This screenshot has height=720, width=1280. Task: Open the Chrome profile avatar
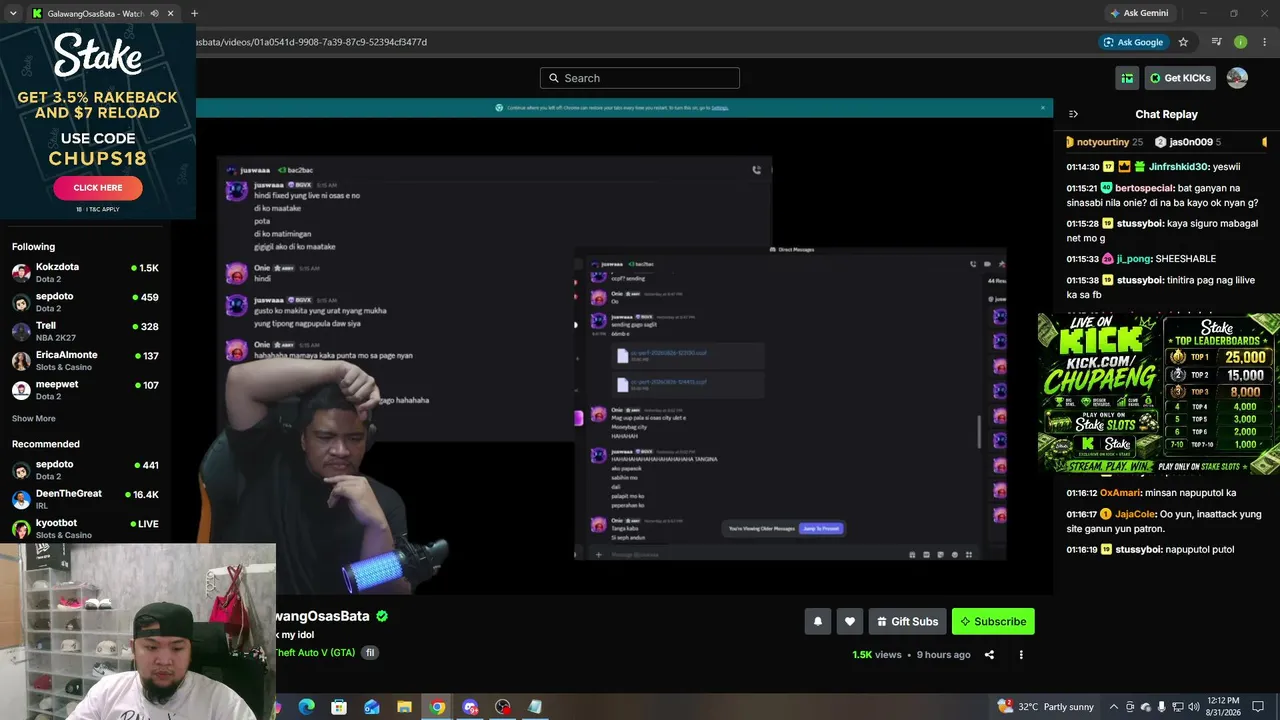point(1241,42)
